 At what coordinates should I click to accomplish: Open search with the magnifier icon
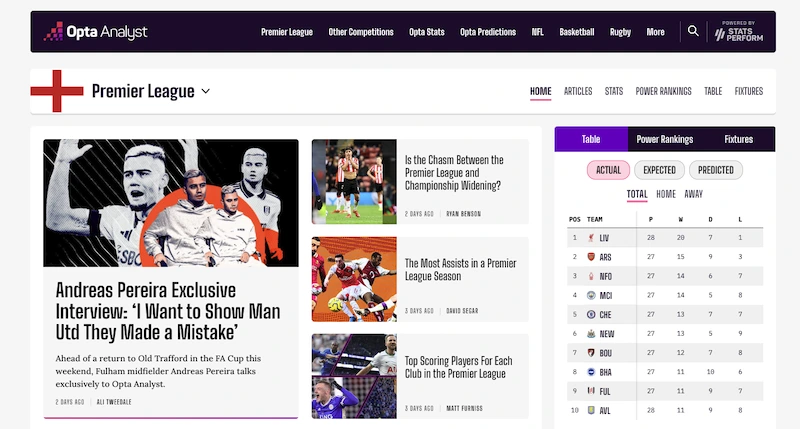tap(693, 32)
